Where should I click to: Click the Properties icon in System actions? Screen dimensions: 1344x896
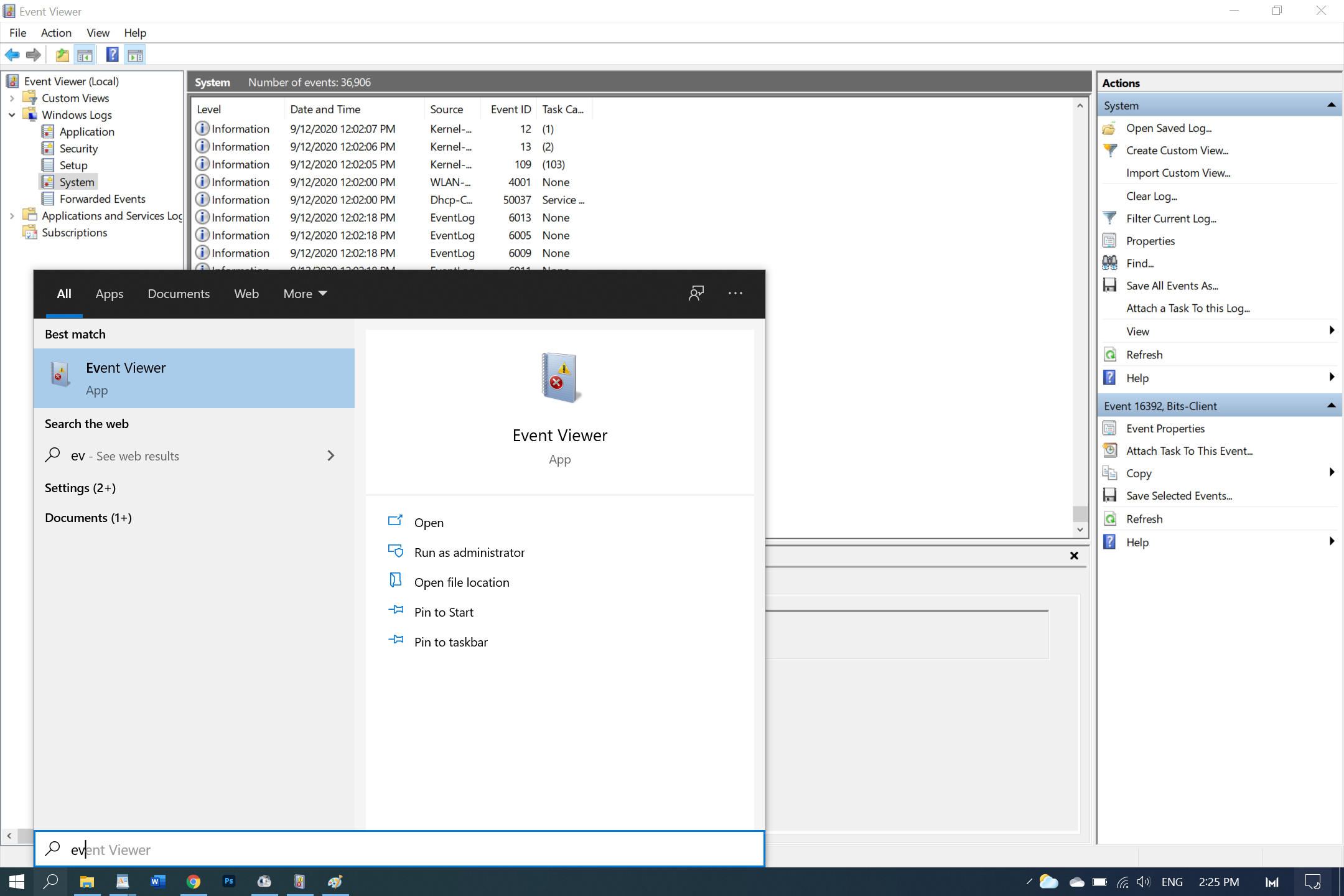pyautogui.click(x=1109, y=241)
